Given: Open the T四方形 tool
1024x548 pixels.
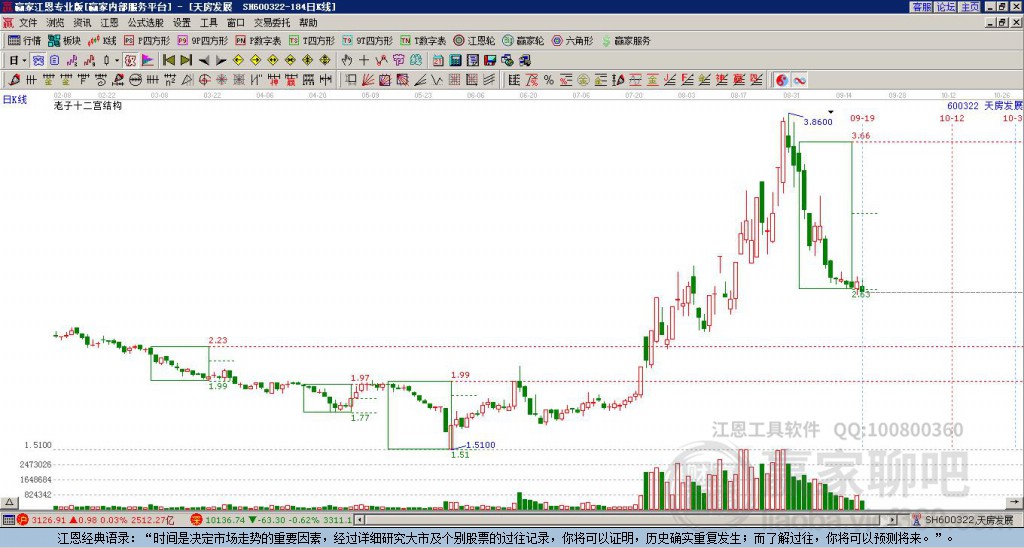Looking at the screenshot, I should tap(312, 40).
